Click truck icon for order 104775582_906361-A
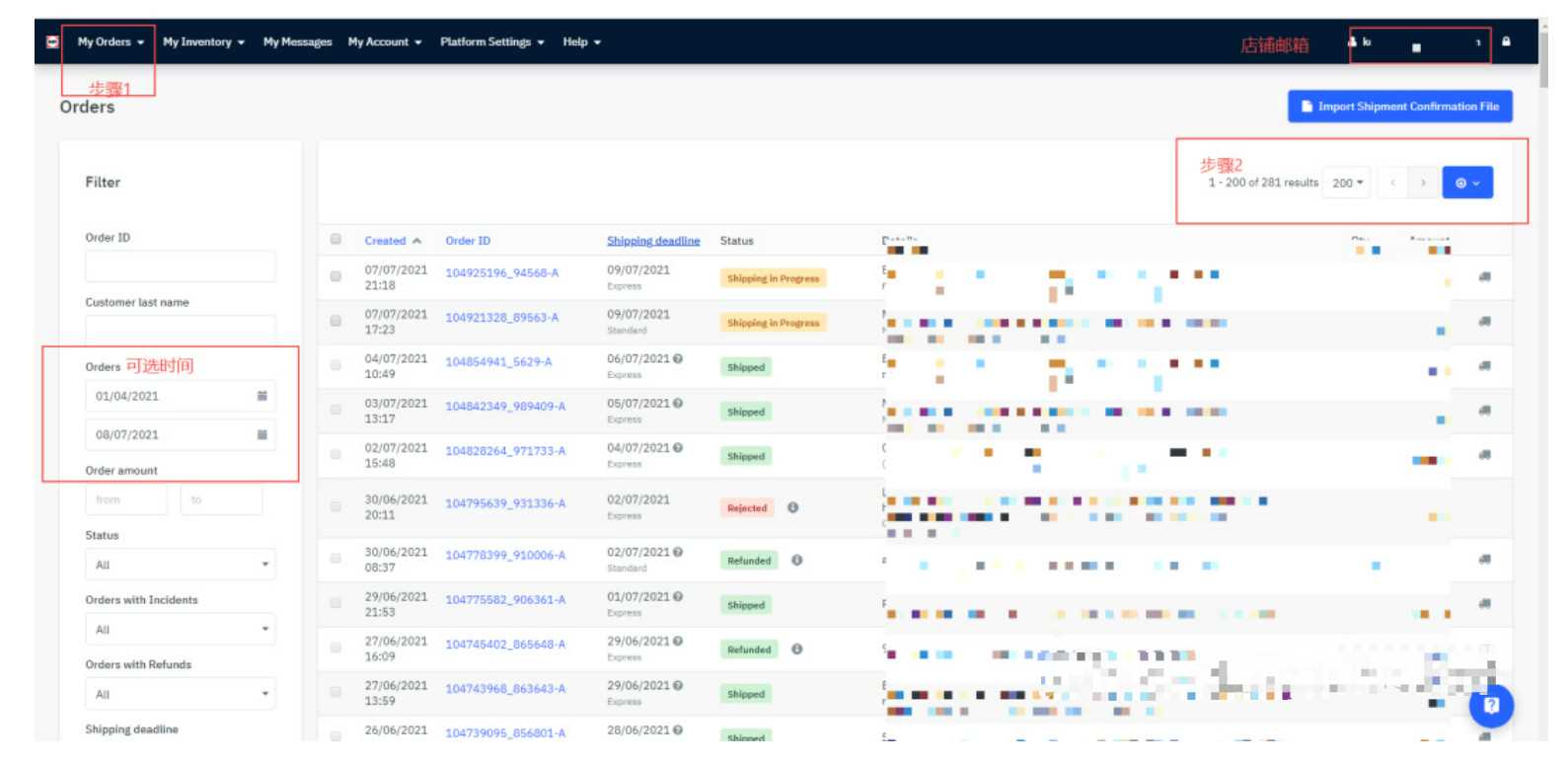Viewport: 1568px width, 762px height. 1484,603
